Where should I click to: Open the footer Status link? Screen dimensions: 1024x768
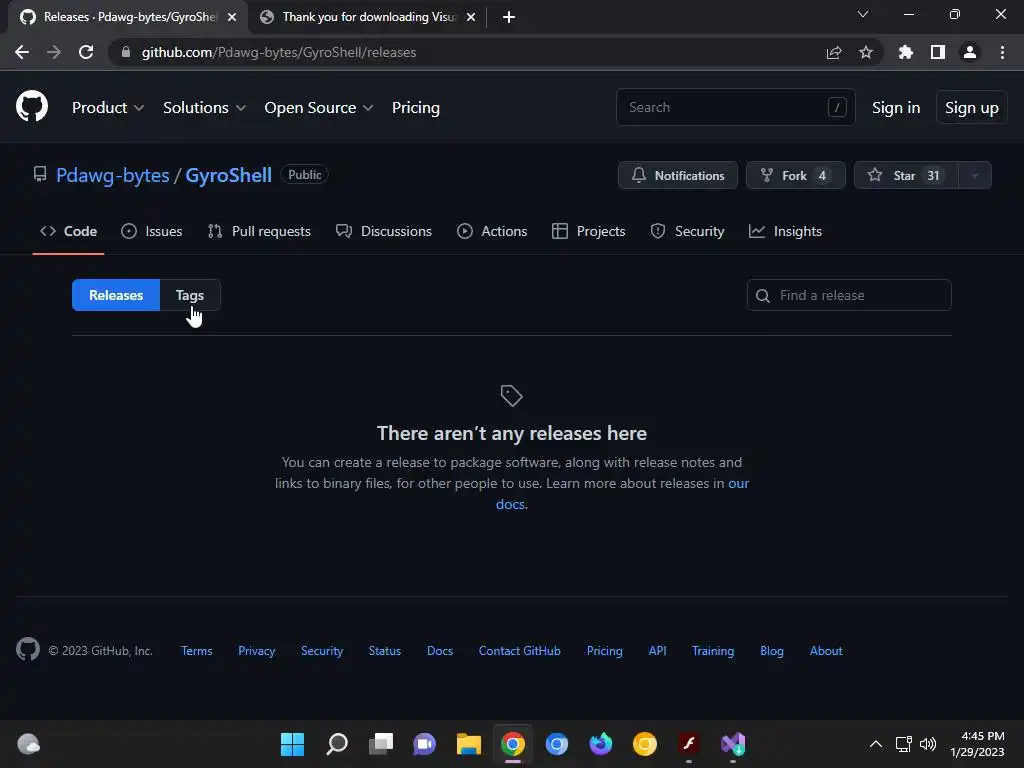(x=385, y=650)
